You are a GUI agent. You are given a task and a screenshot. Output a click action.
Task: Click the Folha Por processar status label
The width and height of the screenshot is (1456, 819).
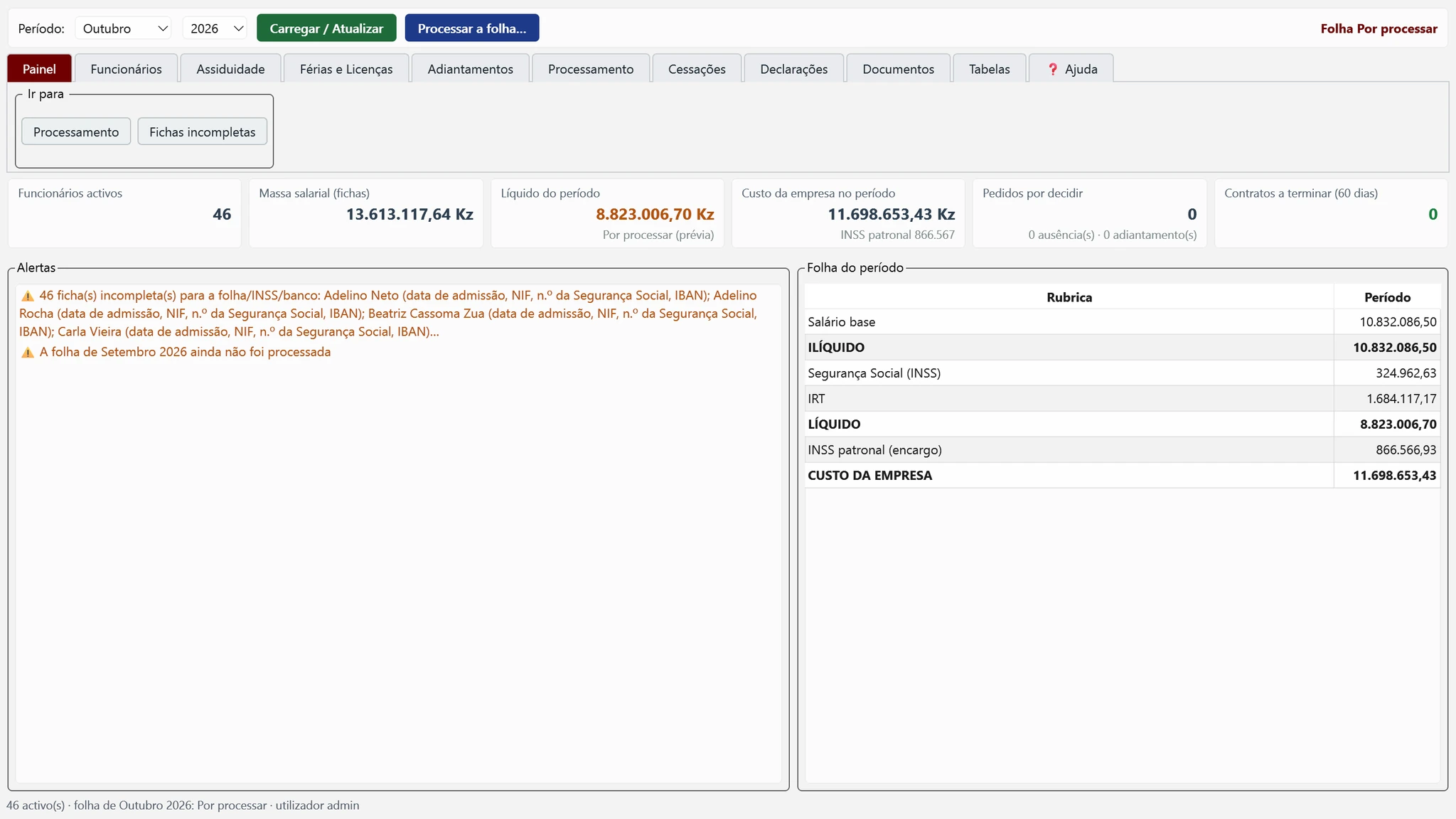point(1379,28)
